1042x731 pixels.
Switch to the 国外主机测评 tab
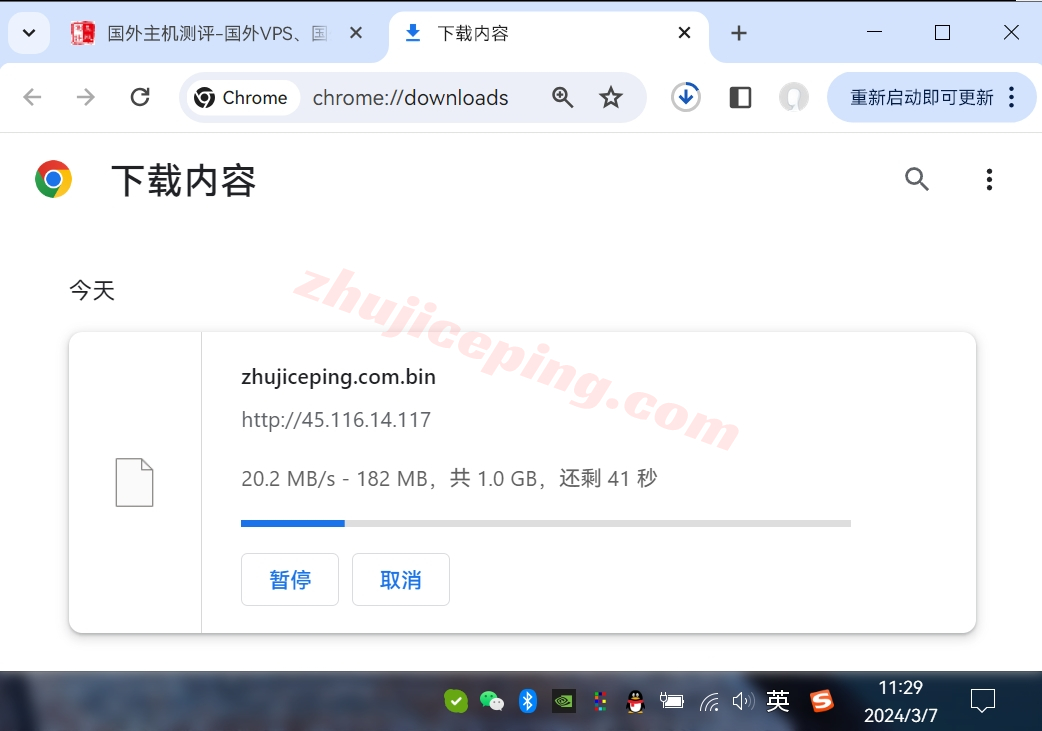point(217,33)
